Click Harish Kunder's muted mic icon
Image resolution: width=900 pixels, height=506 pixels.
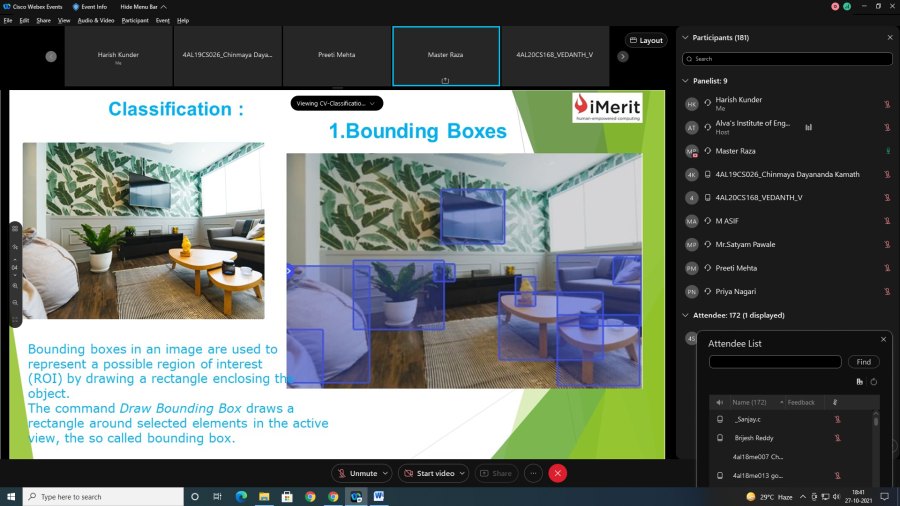887,104
